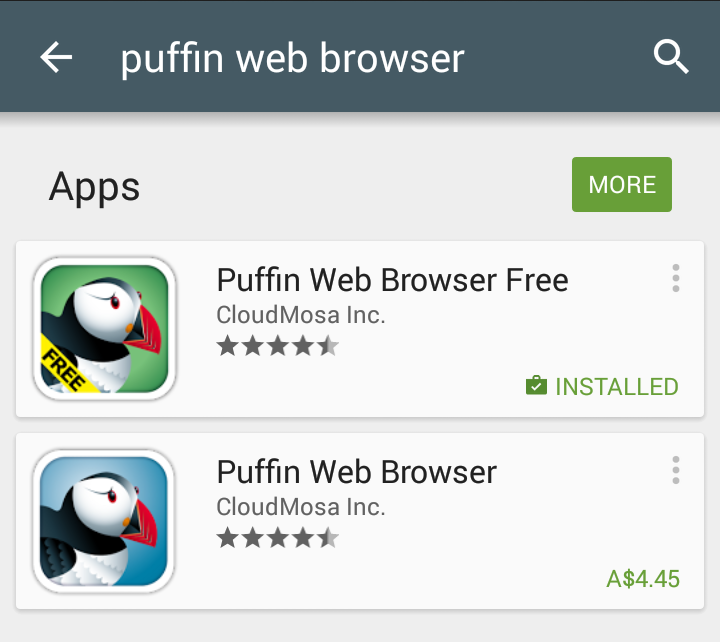
Task: Click the puffin web browser search text
Action: coord(292,59)
